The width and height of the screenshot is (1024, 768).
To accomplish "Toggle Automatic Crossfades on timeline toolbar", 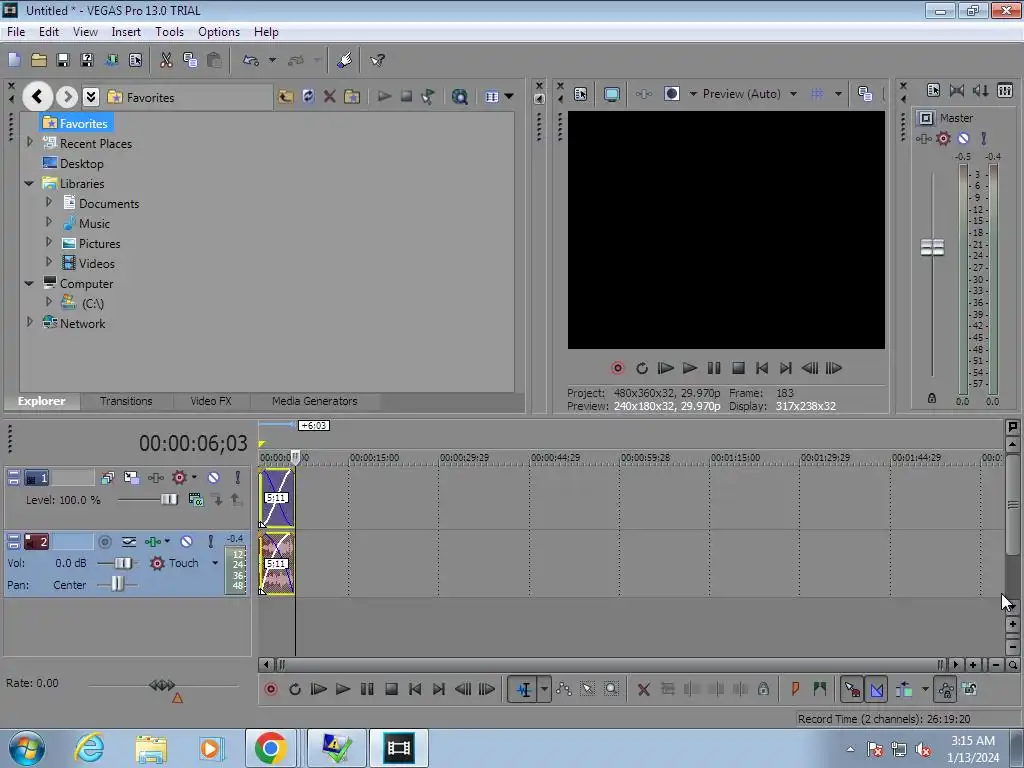I will [876, 689].
